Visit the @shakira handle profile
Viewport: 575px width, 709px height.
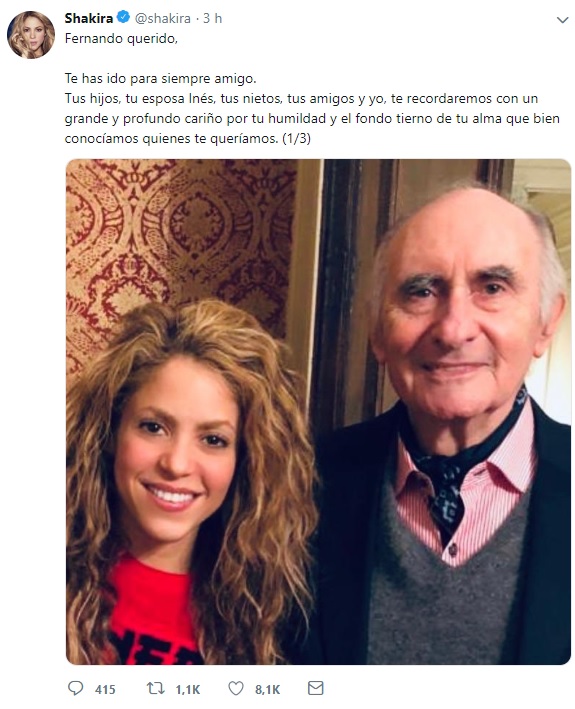pos(163,19)
